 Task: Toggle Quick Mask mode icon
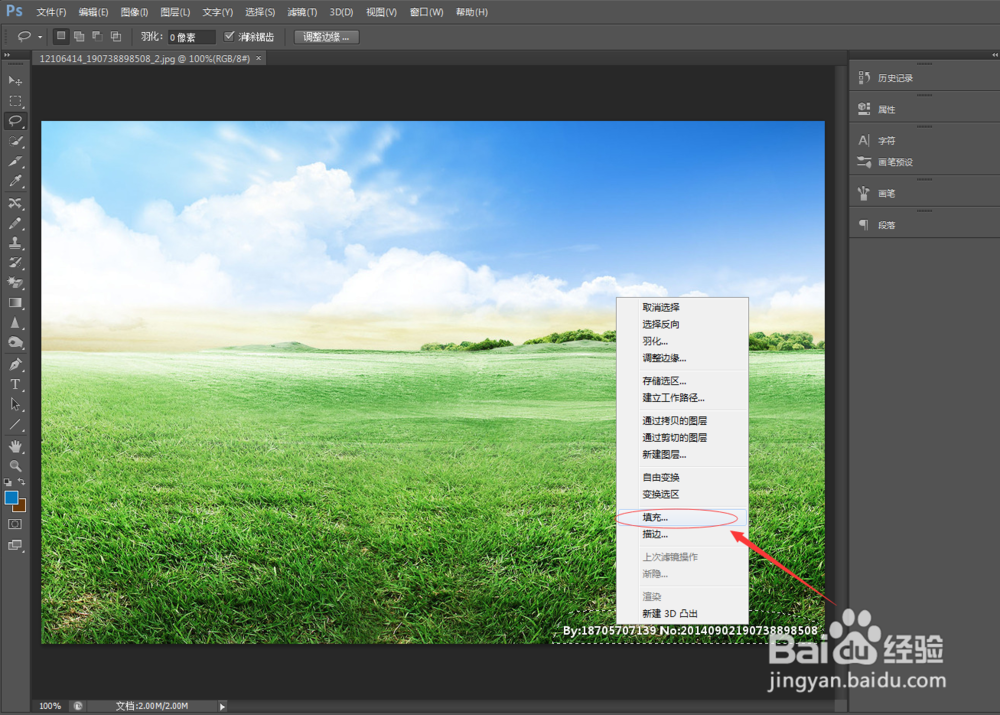[15, 524]
